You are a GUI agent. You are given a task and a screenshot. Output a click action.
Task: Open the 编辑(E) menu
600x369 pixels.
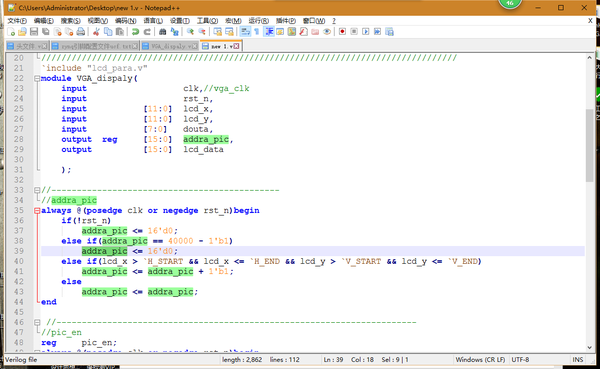44,21
